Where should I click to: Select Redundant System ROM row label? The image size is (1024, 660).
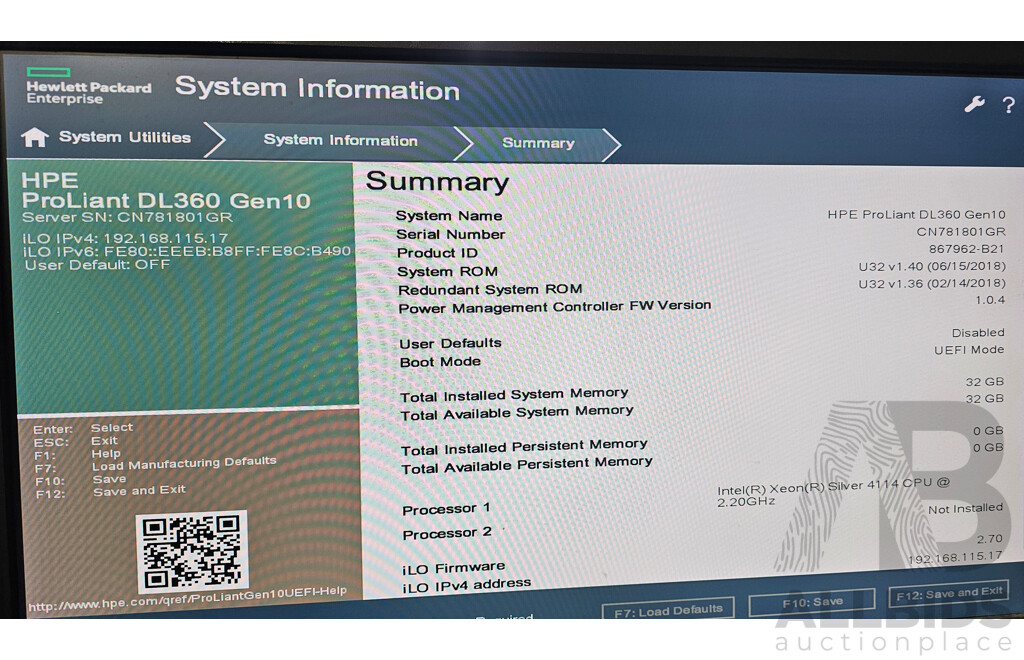click(x=490, y=289)
